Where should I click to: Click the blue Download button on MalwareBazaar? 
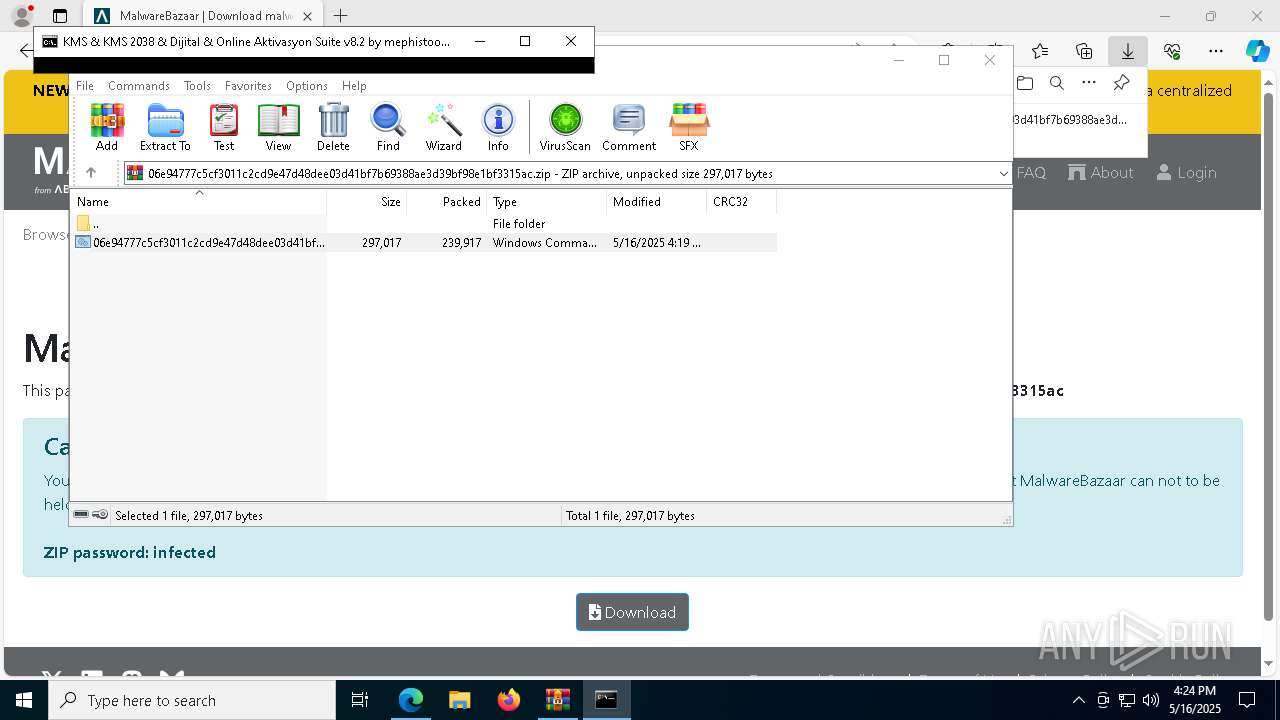[632, 612]
